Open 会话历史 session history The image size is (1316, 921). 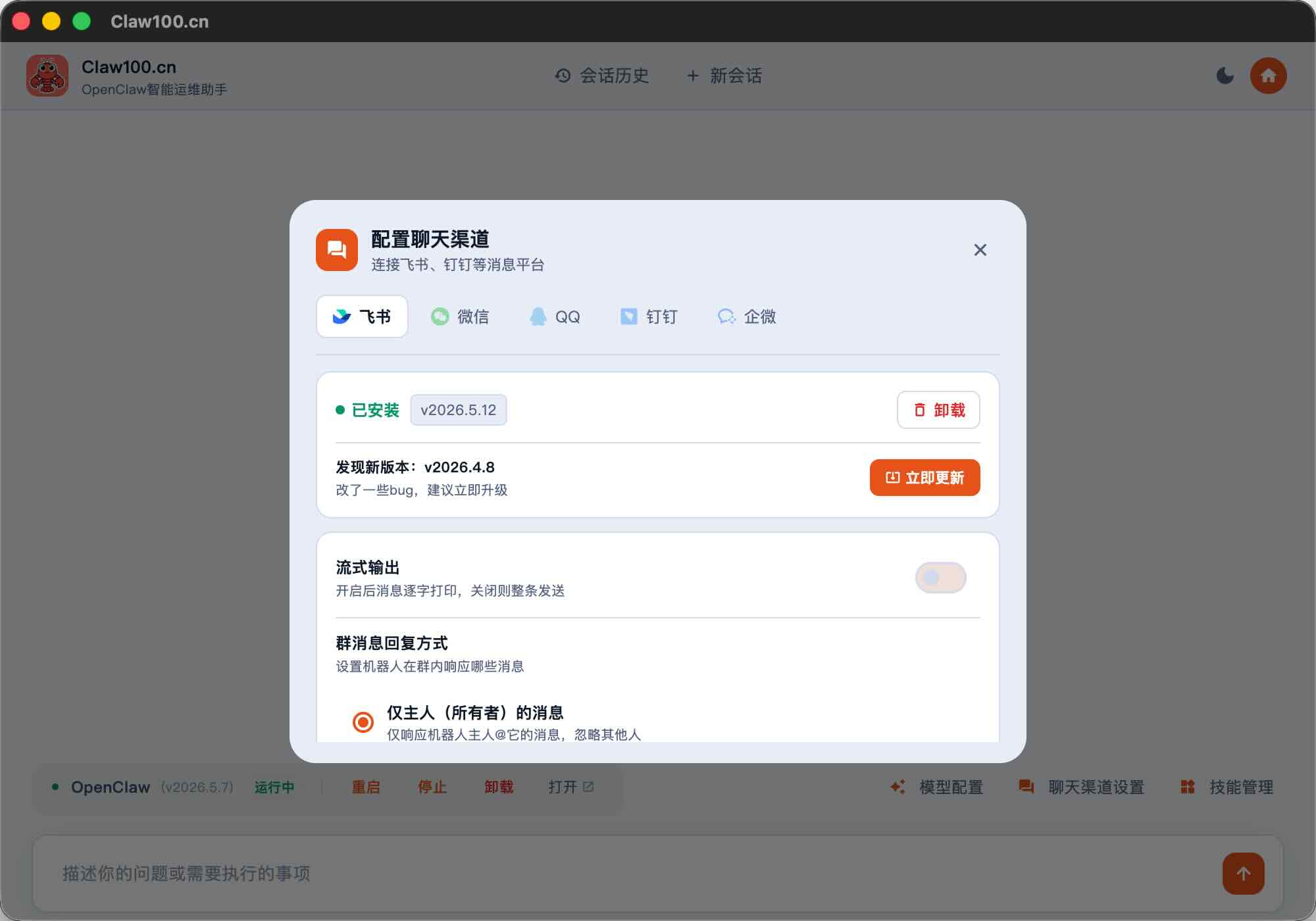click(602, 76)
